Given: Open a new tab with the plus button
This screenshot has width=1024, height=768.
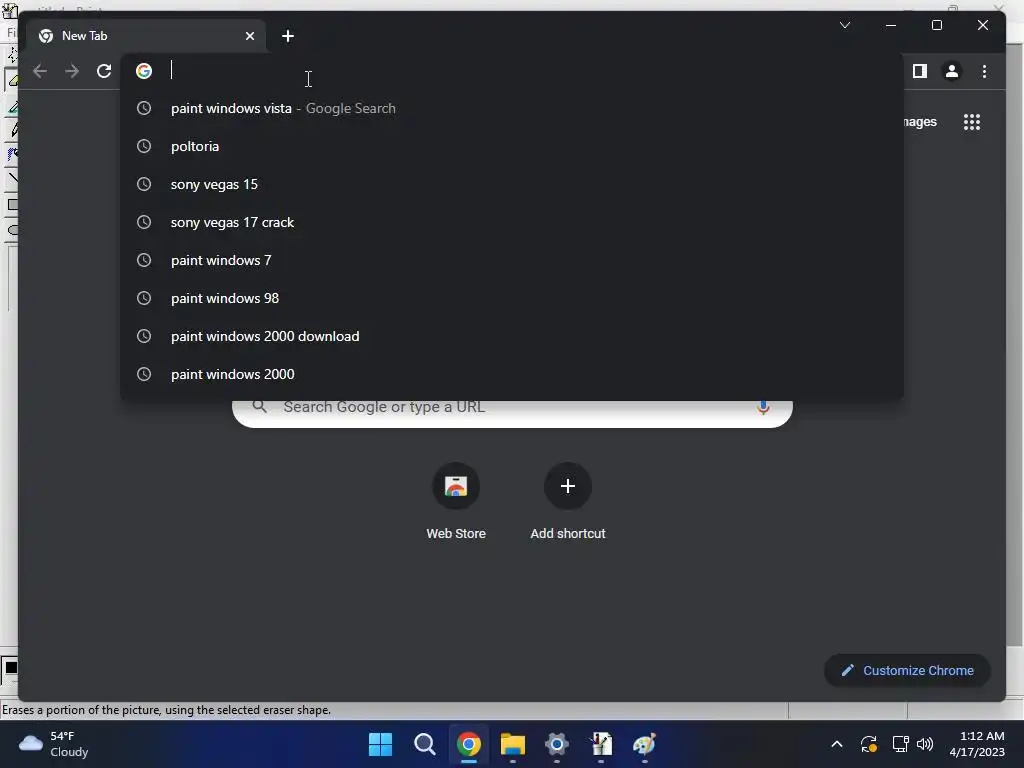Looking at the screenshot, I should click(x=287, y=36).
